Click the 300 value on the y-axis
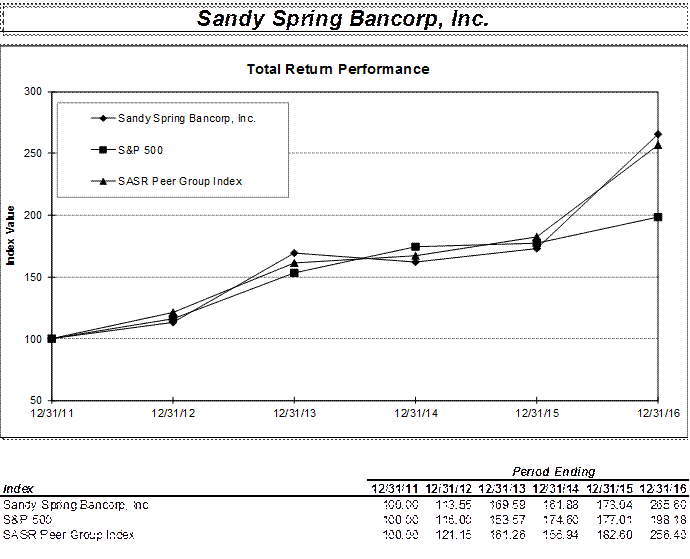 pos(34,92)
